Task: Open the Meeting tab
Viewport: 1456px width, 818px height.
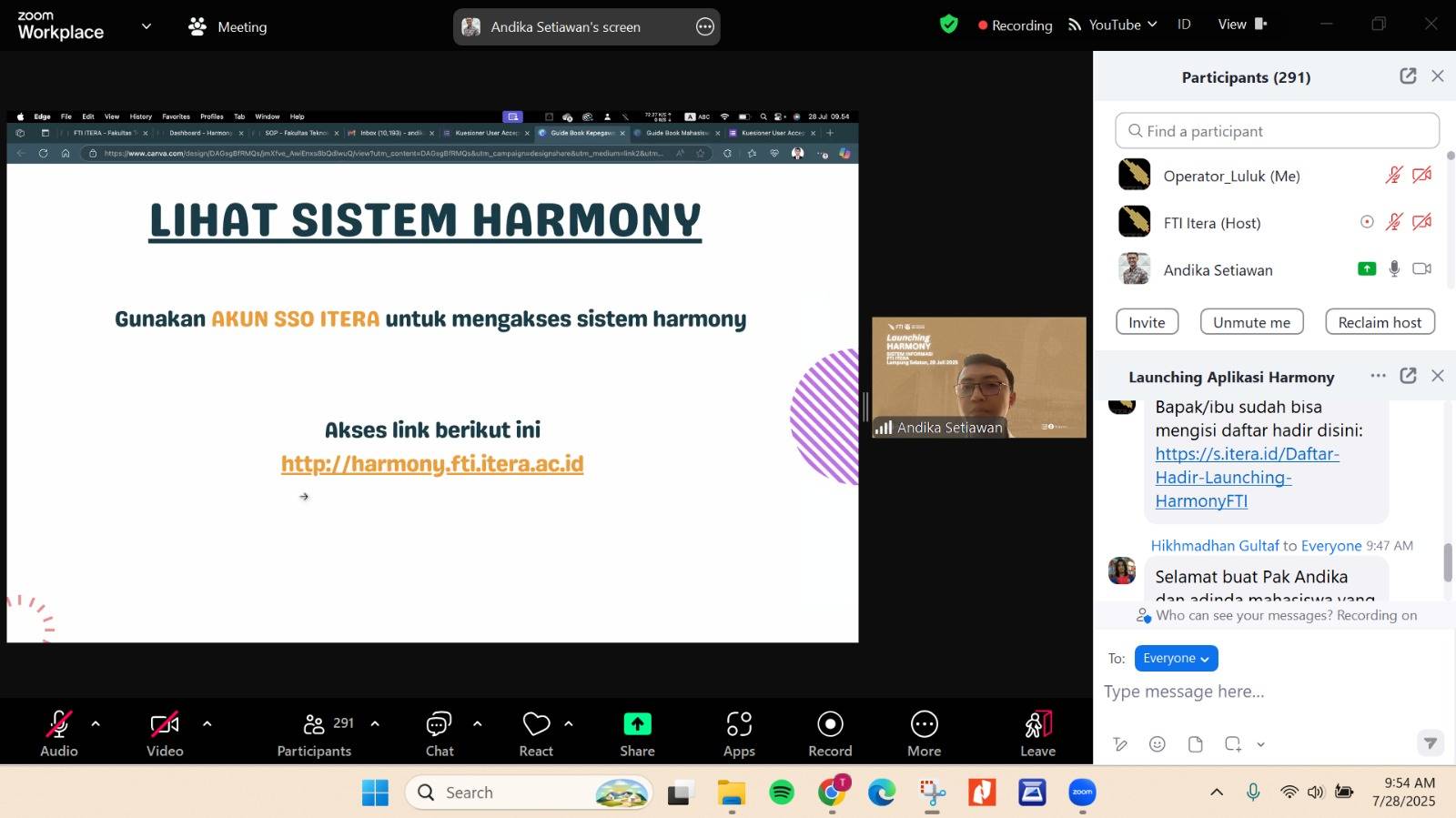Action: pyautogui.click(x=228, y=26)
